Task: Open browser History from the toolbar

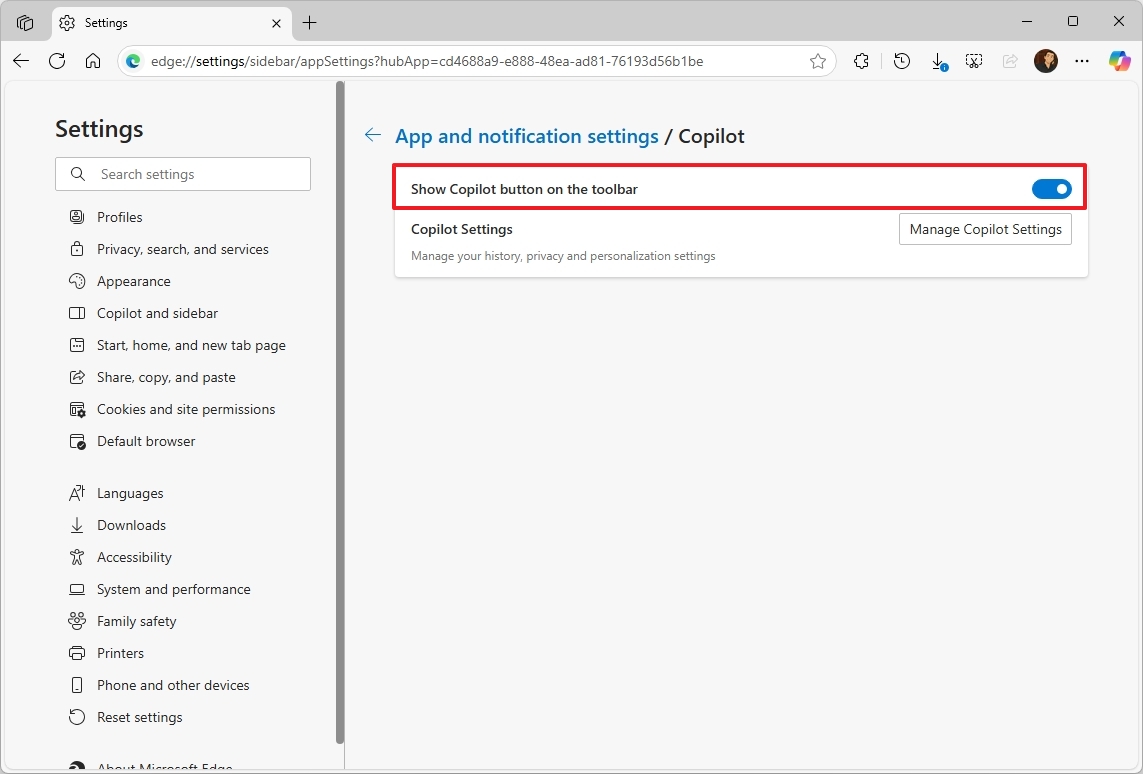Action: click(x=901, y=61)
